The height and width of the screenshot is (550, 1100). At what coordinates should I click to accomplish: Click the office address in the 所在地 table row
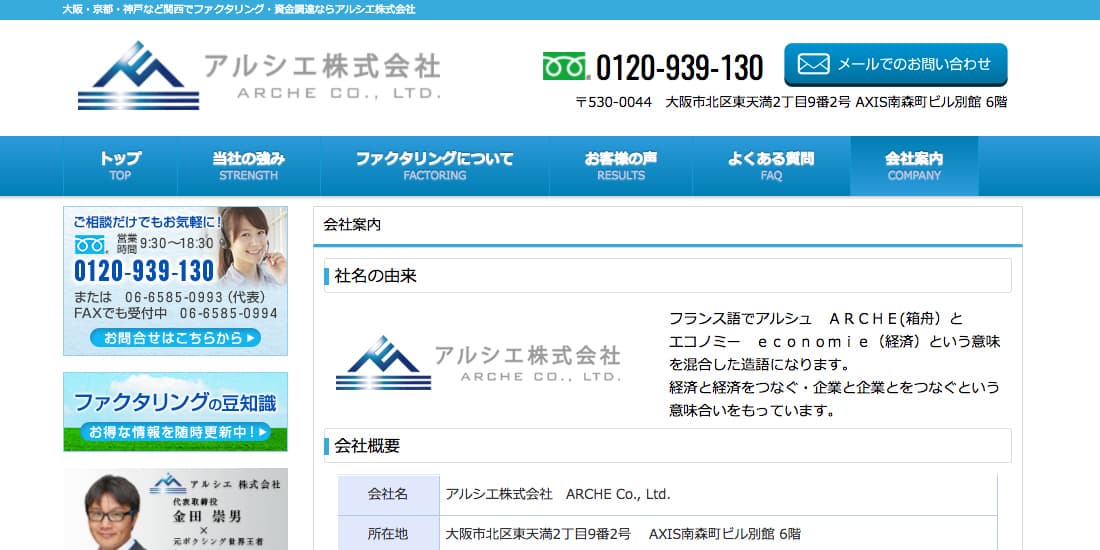[x=623, y=534]
